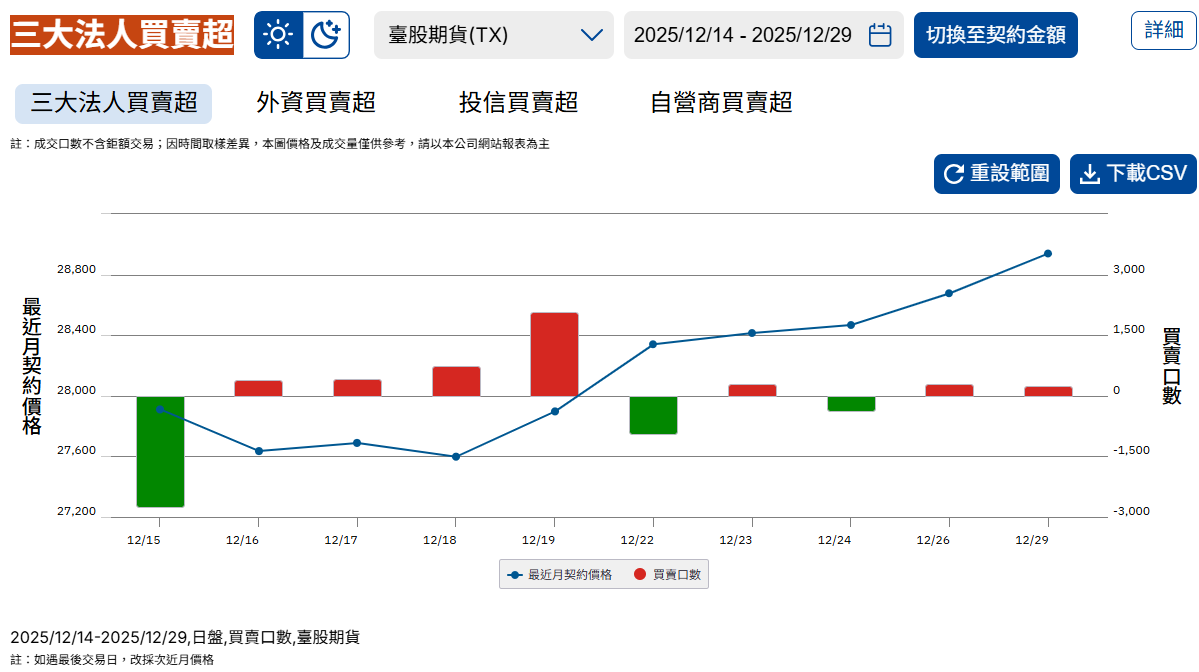The height and width of the screenshot is (672, 1199).
Task: Open the 投信買賣超 tab
Action: pyautogui.click(x=518, y=103)
